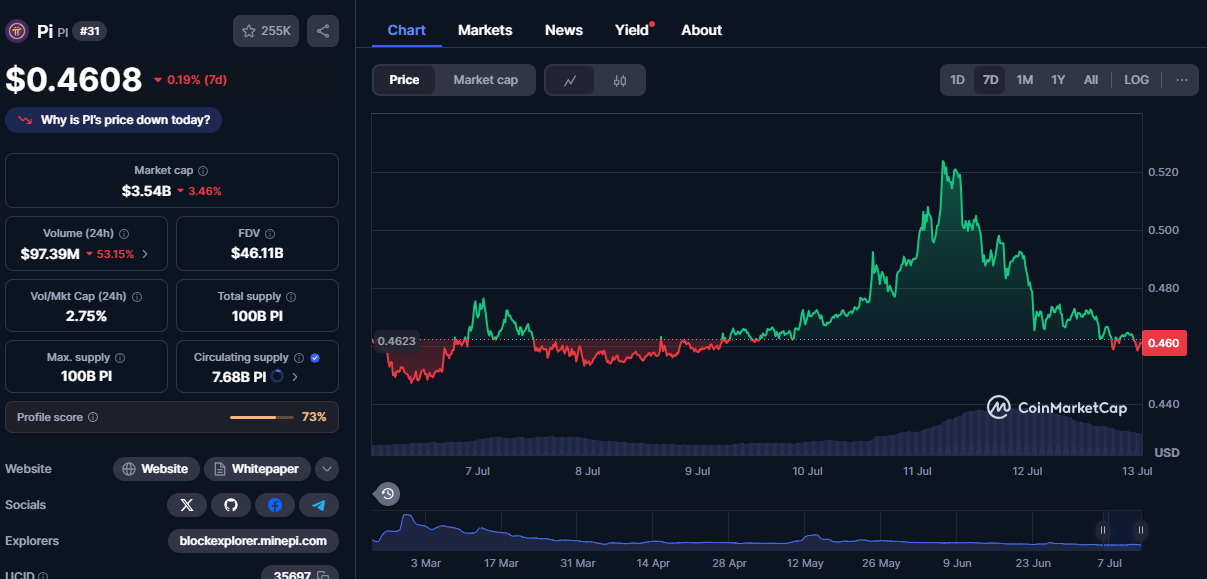Click the UCID info icon
1207x579 pixels.
pyautogui.click(x=43, y=576)
